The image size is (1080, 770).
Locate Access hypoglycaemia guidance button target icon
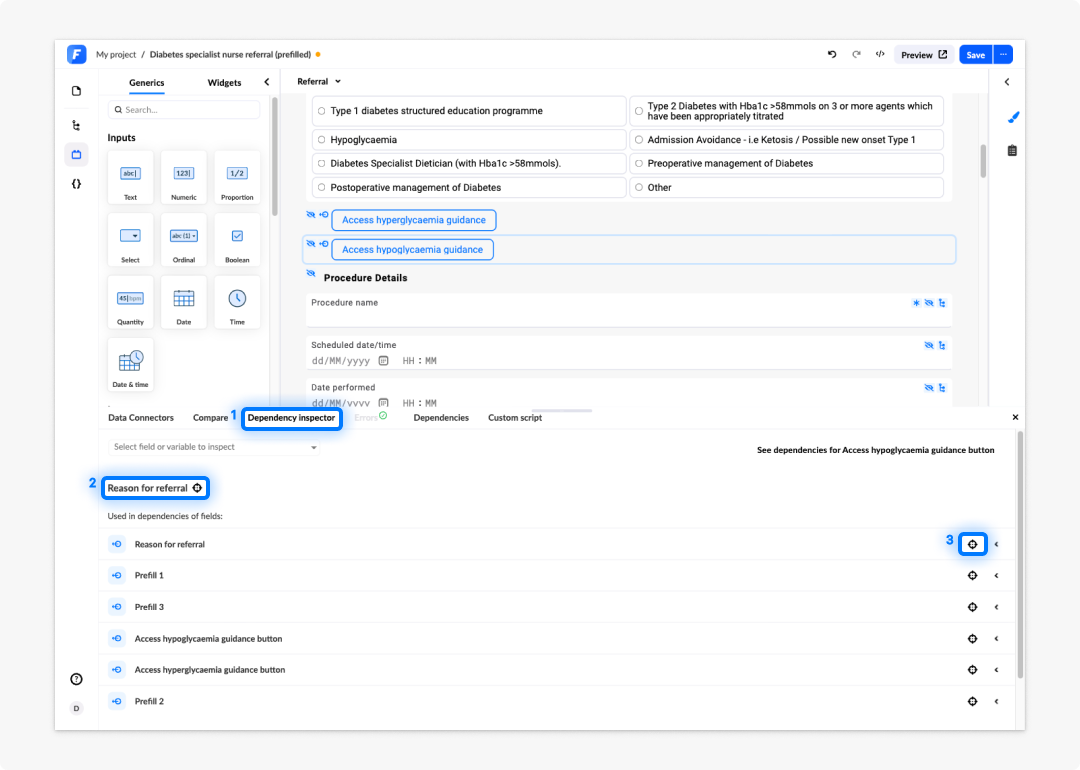973,639
